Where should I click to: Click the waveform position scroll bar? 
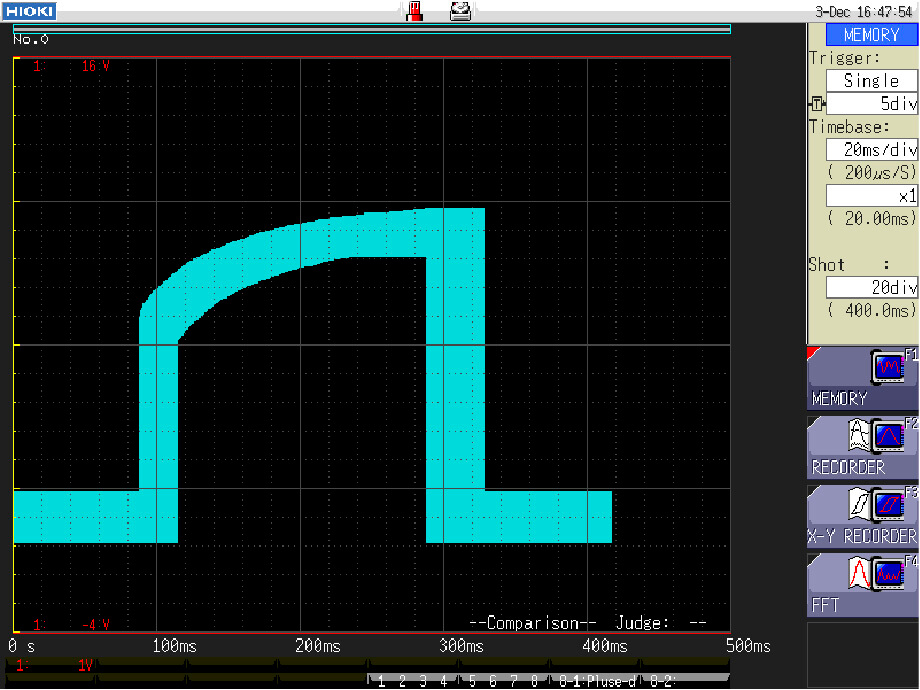click(x=371, y=29)
